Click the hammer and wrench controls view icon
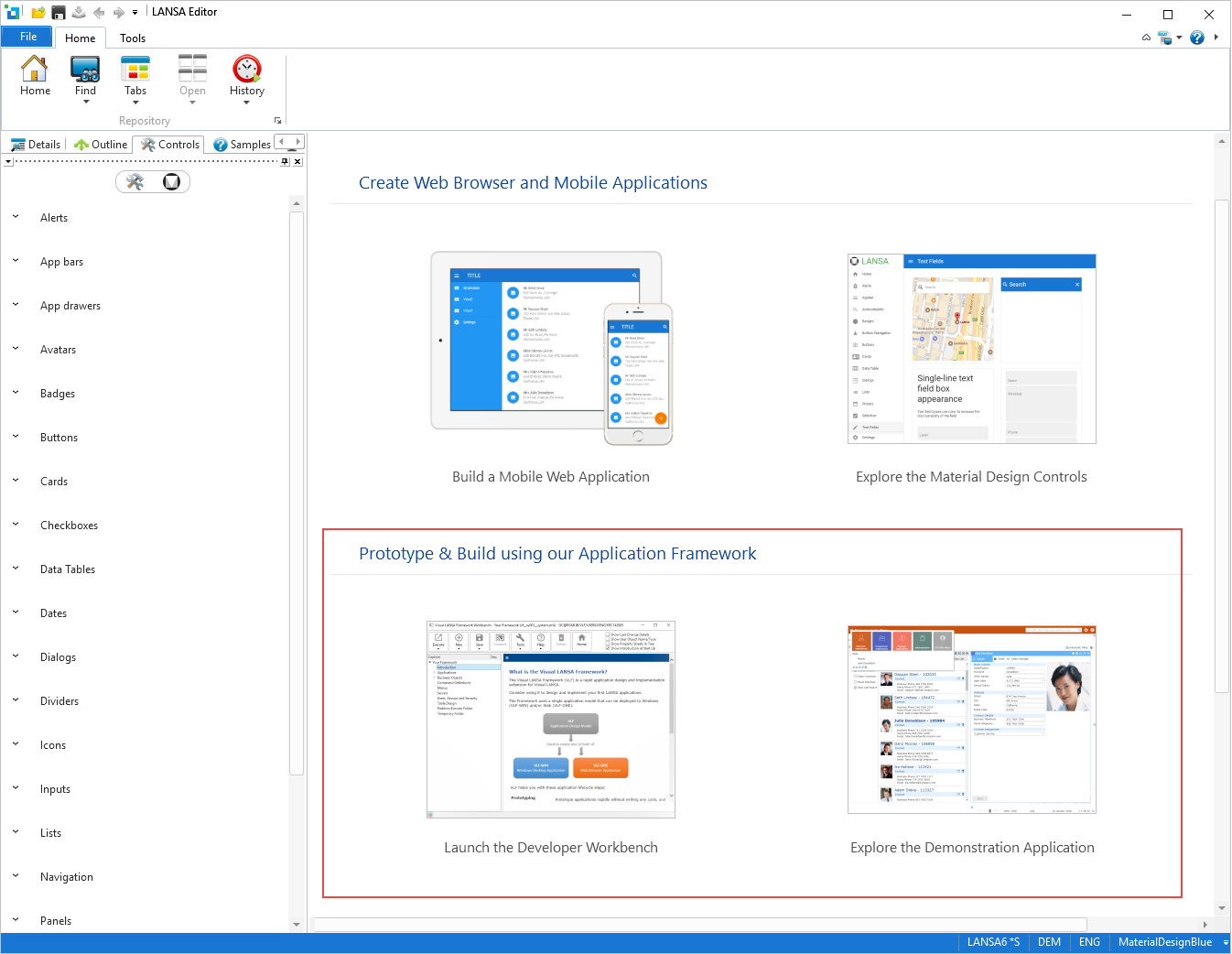The image size is (1232, 954). pos(135,181)
